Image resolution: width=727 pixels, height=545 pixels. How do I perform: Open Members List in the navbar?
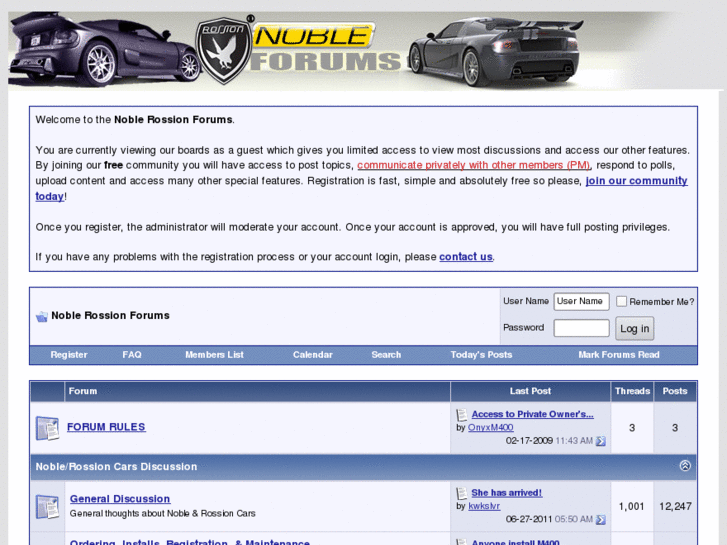[x=214, y=355]
